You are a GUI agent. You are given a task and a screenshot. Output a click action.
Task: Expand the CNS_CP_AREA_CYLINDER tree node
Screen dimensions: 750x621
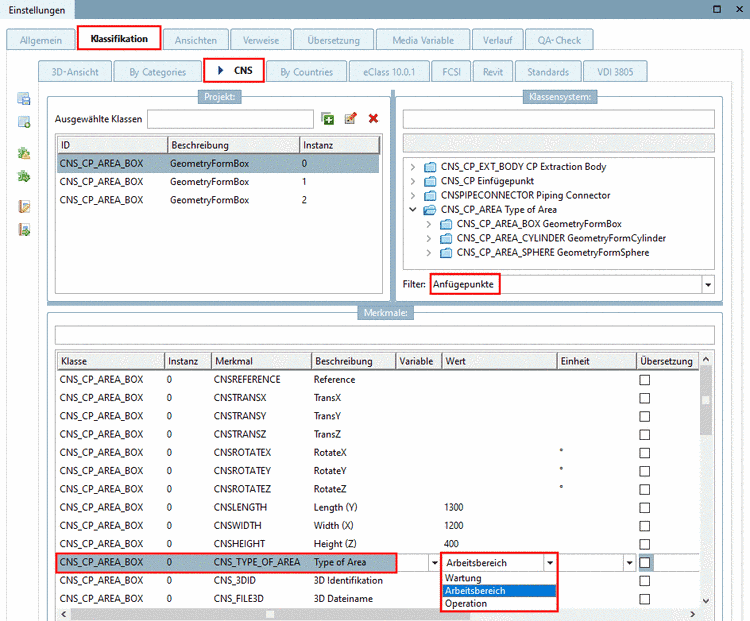click(x=430, y=238)
